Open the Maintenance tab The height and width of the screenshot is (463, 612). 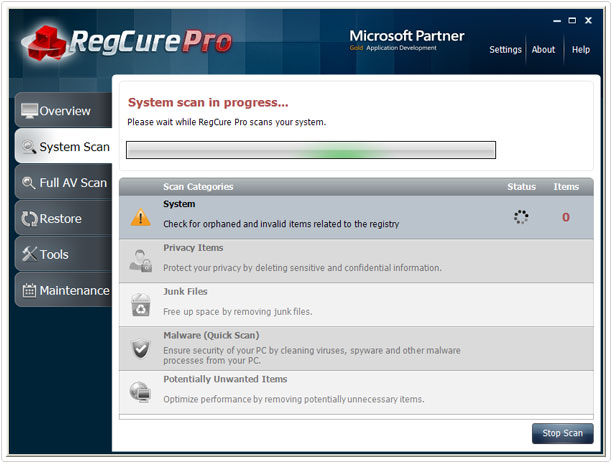64,290
